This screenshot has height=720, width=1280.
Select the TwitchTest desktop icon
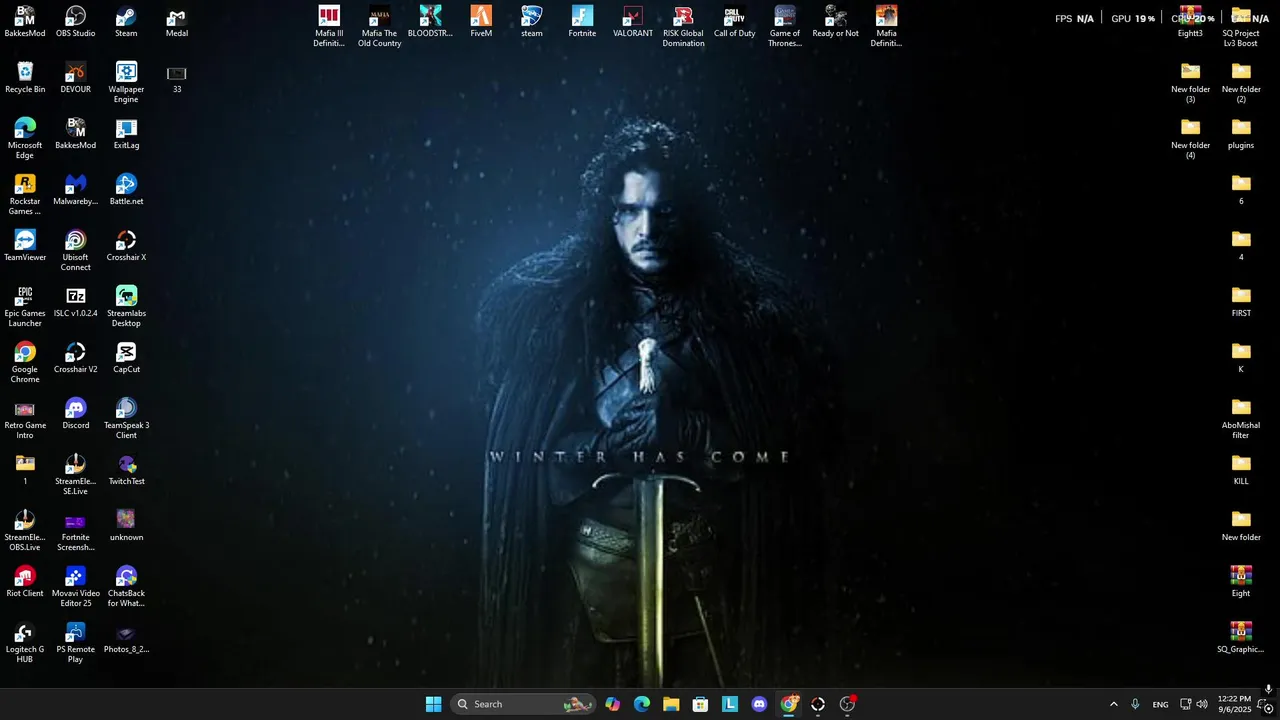click(x=126, y=470)
